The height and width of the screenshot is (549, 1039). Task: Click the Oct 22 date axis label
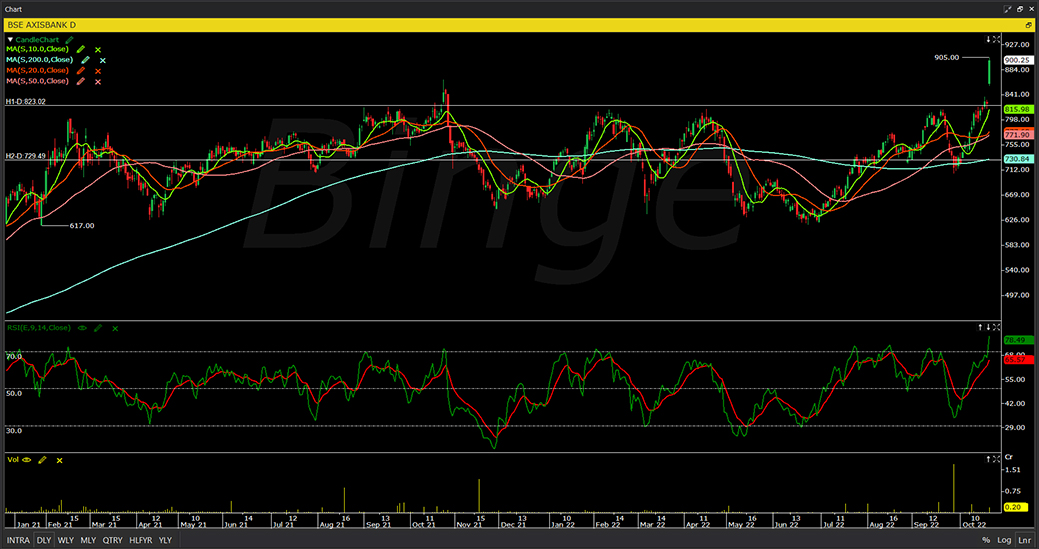coord(975,524)
